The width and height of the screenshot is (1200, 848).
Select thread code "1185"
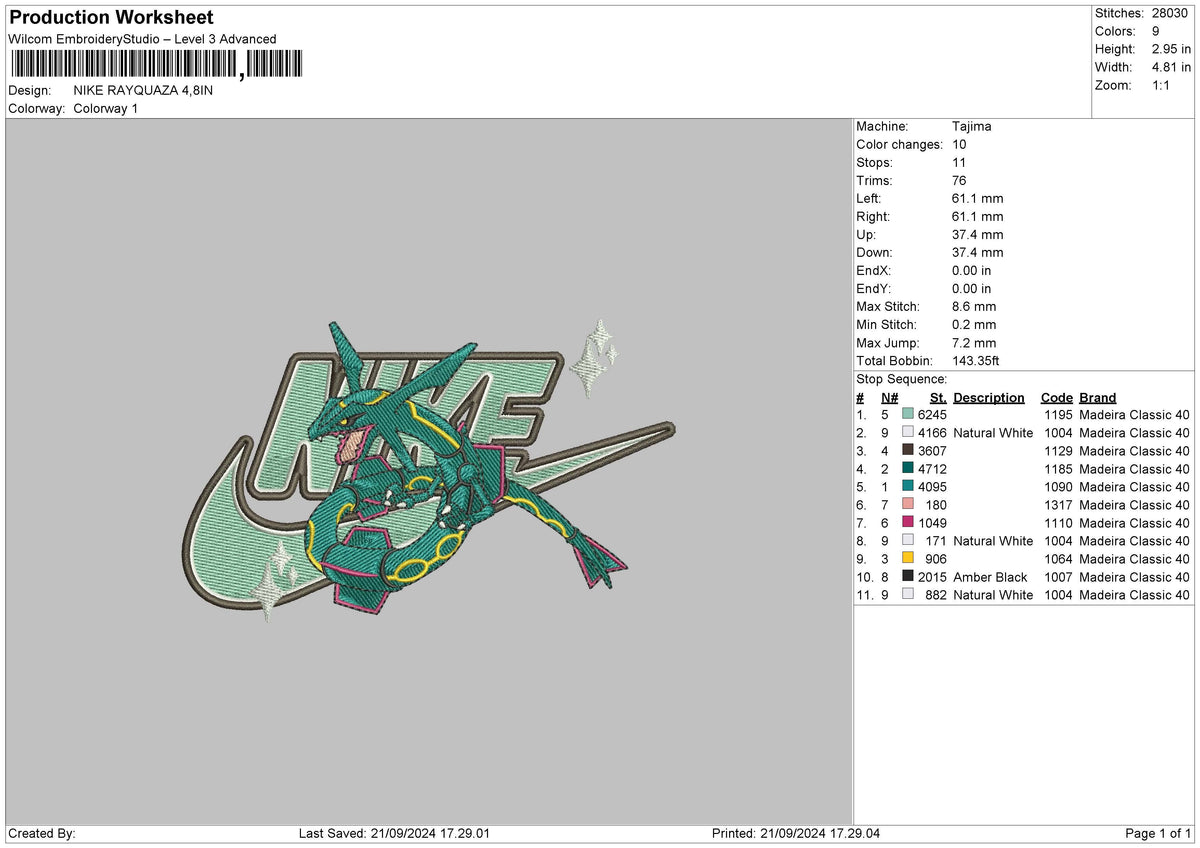click(x=1058, y=469)
